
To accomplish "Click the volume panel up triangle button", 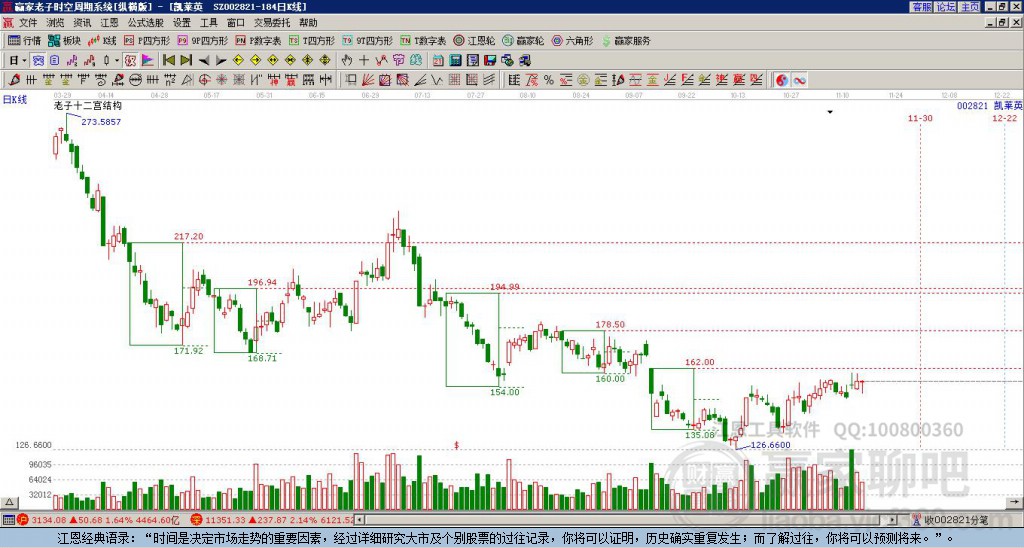I will pos(9,502).
